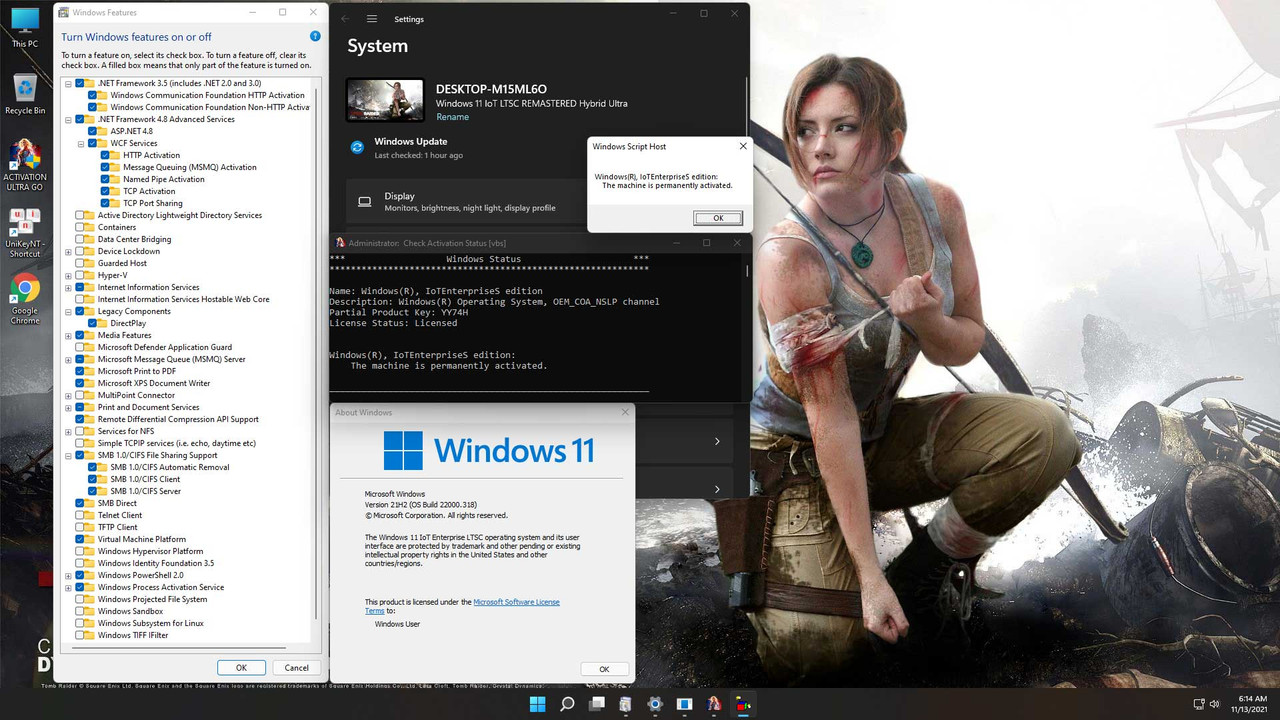Viewport: 1280px width, 720px height.
Task: Collapse SMB 1.0/CIFS File Sharing Support node
Action: point(69,455)
